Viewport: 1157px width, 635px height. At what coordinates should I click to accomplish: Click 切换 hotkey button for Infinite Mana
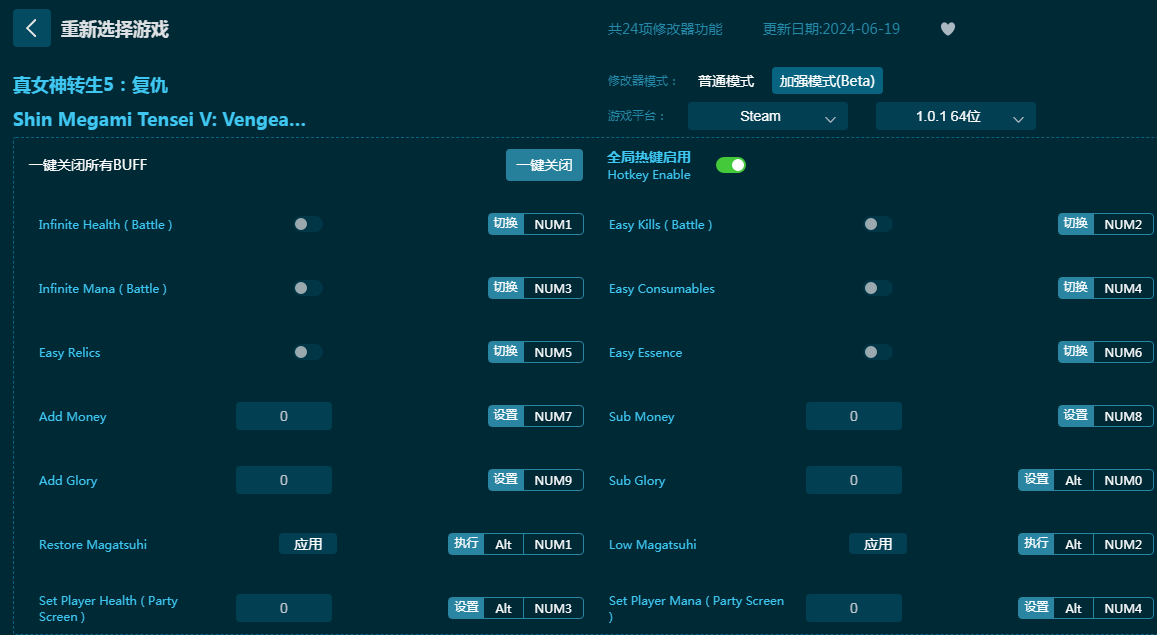click(505, 288)
